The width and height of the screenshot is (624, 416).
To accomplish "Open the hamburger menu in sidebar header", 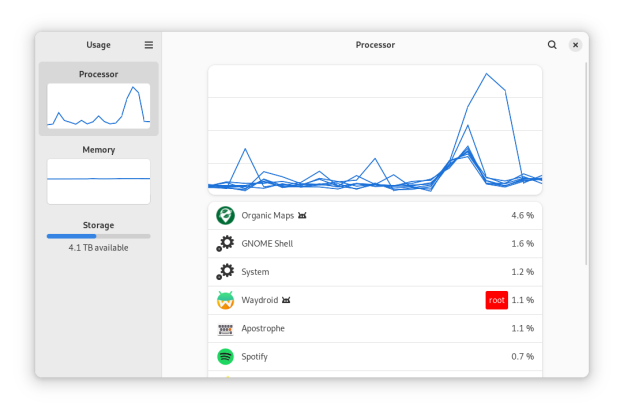I will click(x=149, y=45).
